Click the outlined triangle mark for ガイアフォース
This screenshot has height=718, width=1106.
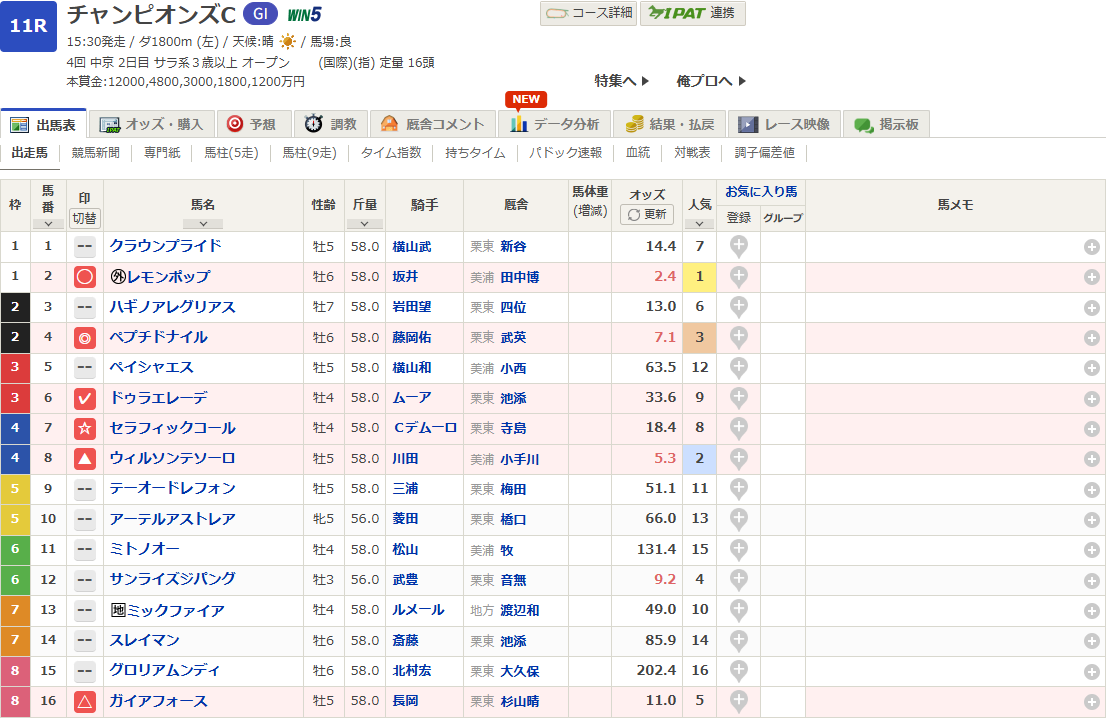tap(85, 702)
